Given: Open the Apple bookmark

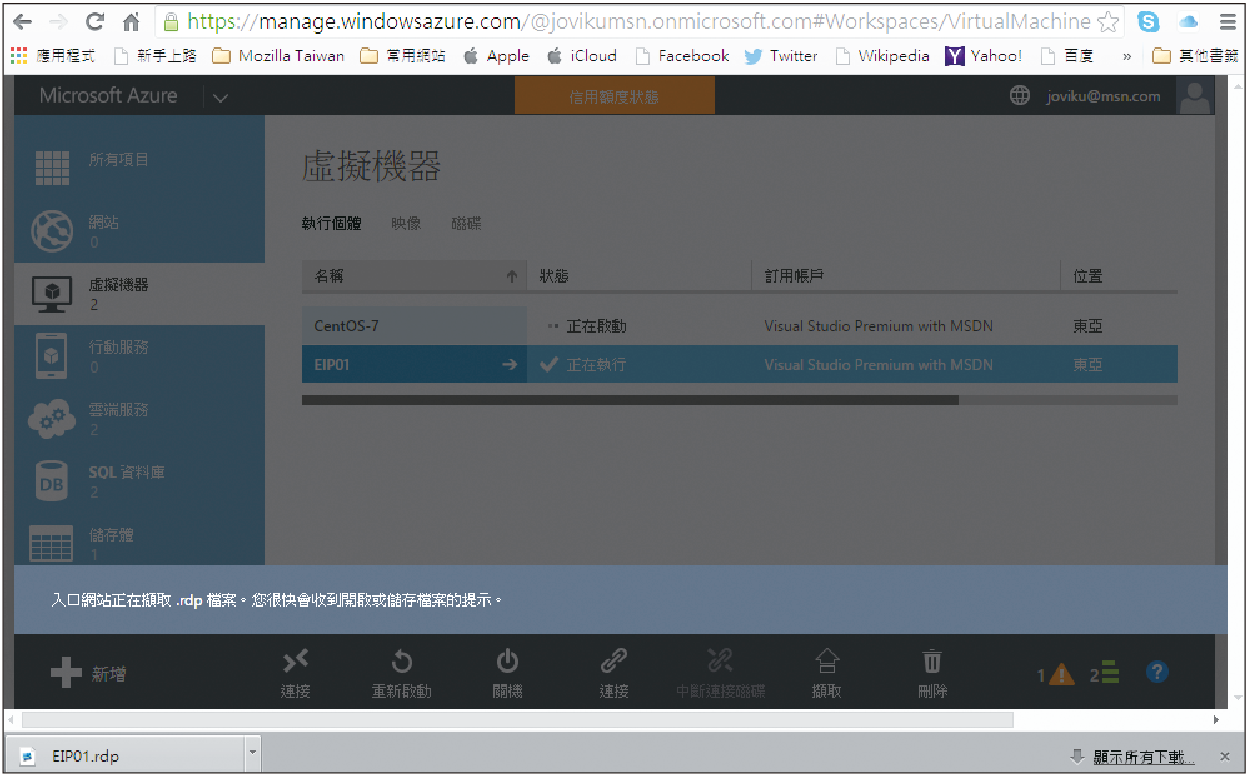Looking at the screenshot, I should 496,56.
